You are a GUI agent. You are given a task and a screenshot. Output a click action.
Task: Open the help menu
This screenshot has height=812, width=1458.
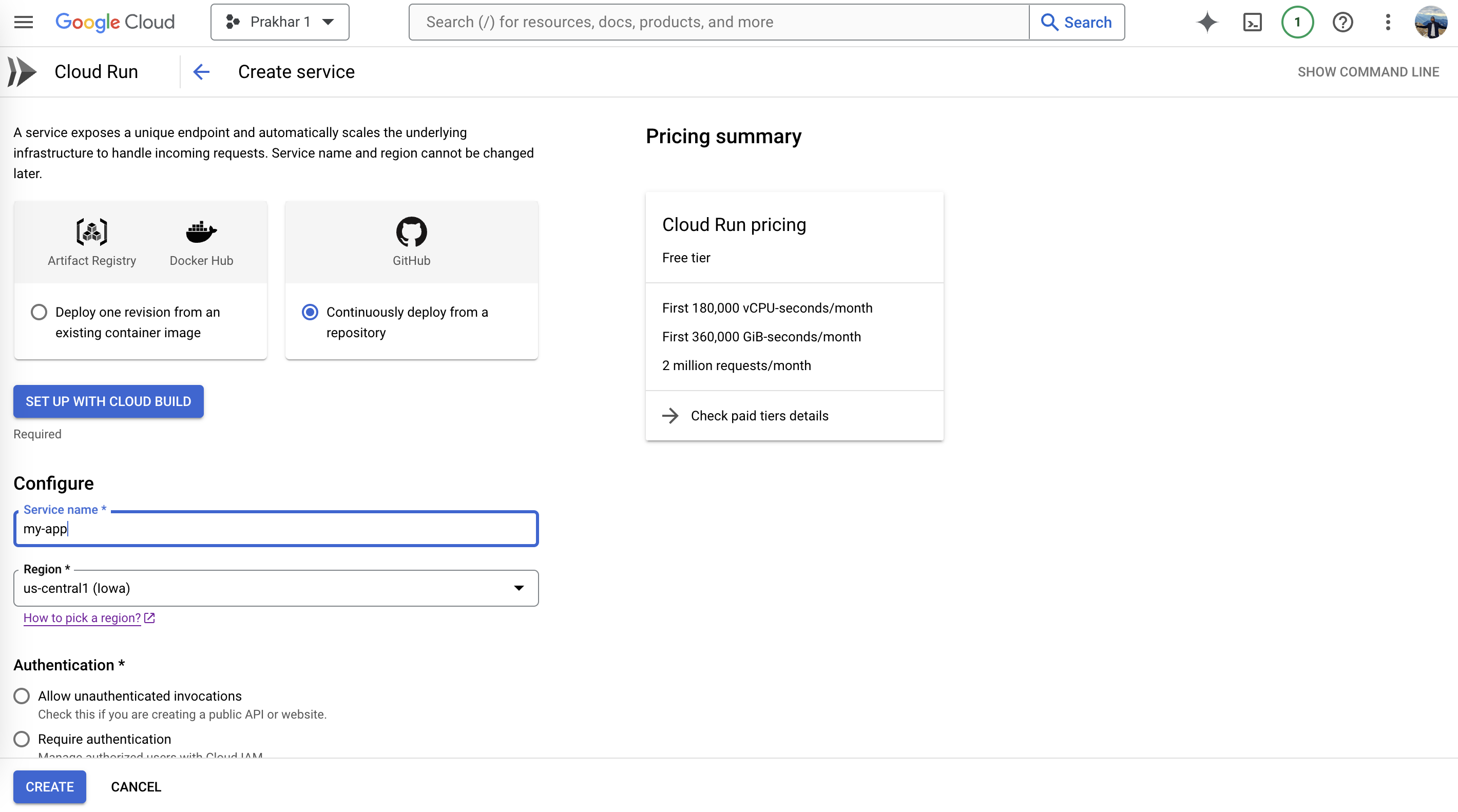pos(1342,22)
